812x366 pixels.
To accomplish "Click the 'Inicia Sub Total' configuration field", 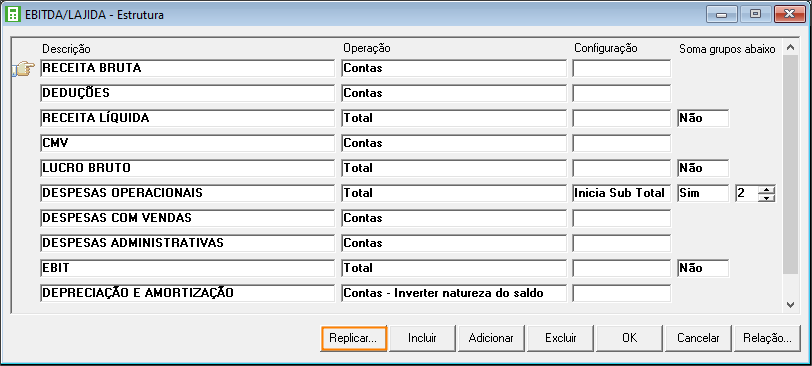I will coord(621,193).
